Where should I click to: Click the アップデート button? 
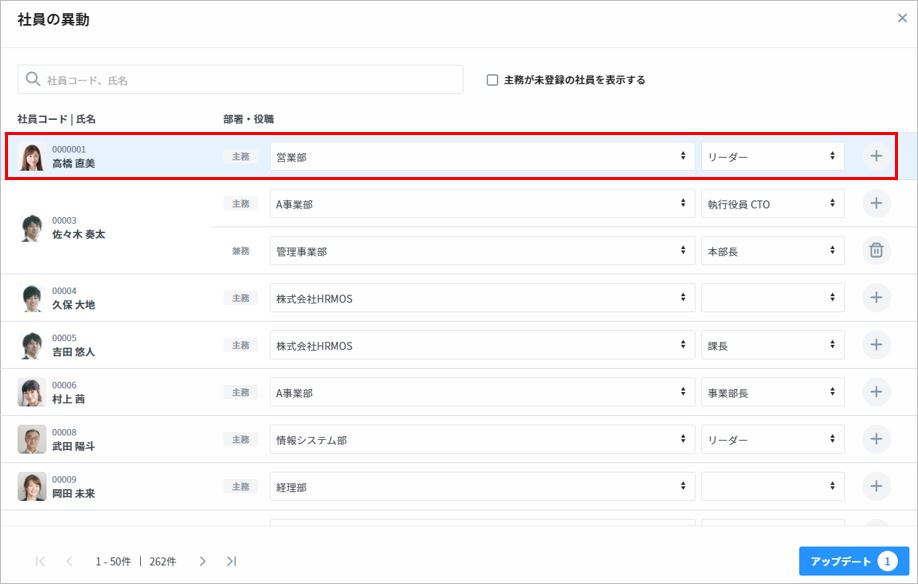pyautogui.click(x=853, y=561)
